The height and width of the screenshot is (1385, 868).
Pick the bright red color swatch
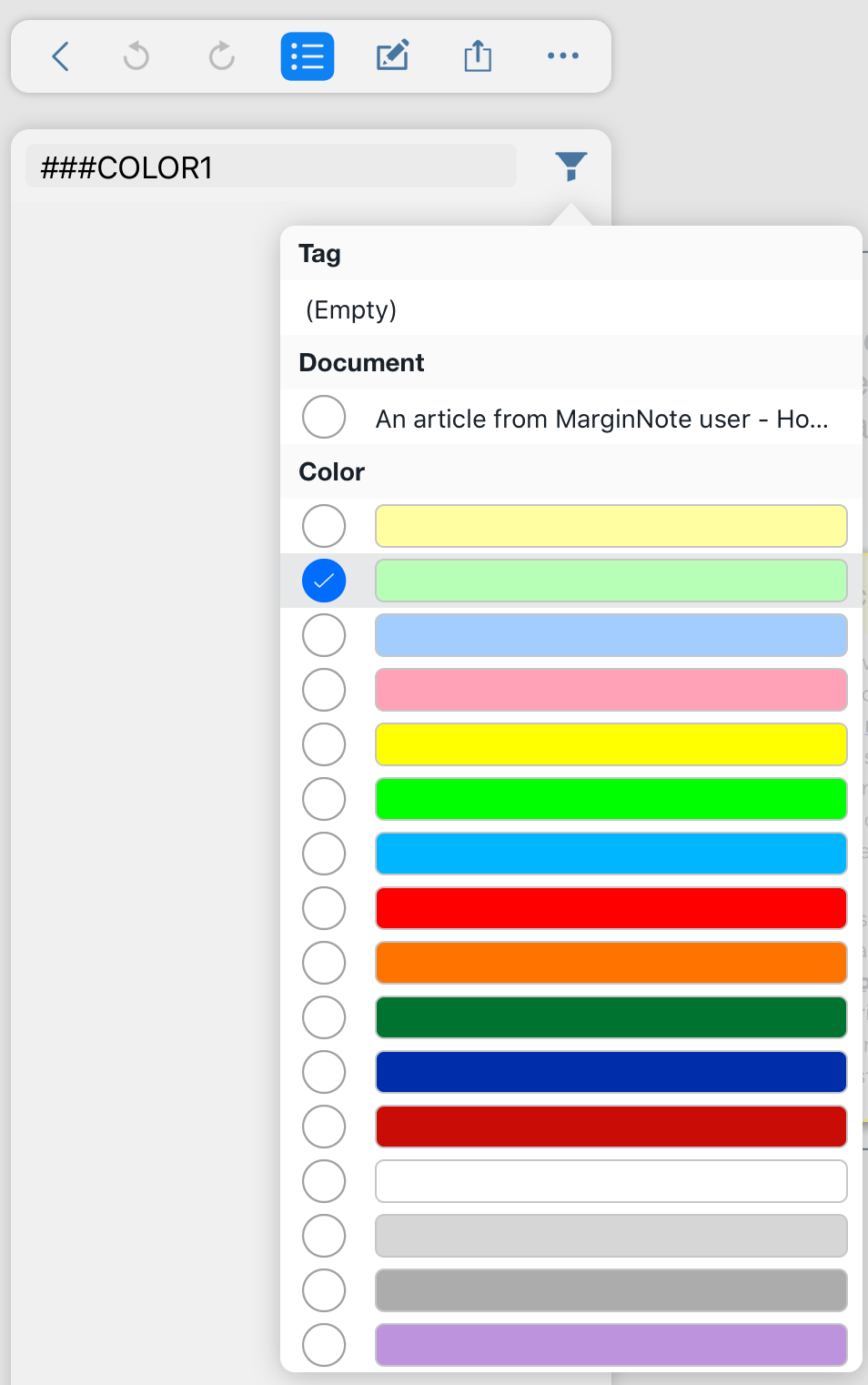coord(611,908)
